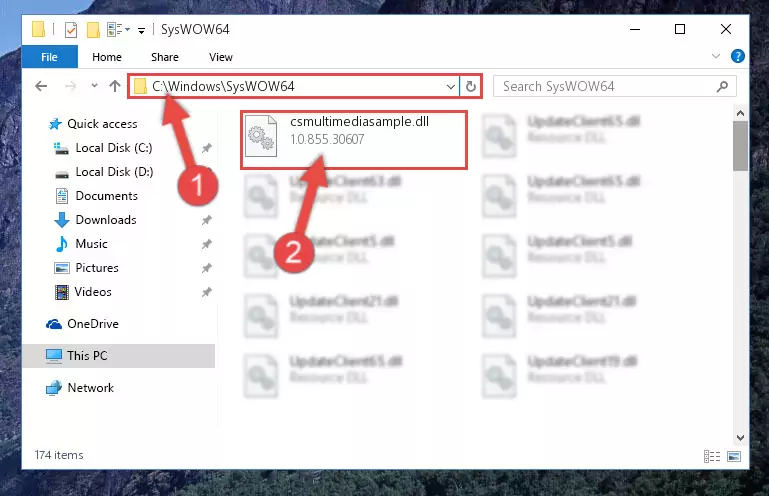This screenshot has width=769, height=496.
Task: Click the folder icon in the title bar
Action: coord(38,29)
